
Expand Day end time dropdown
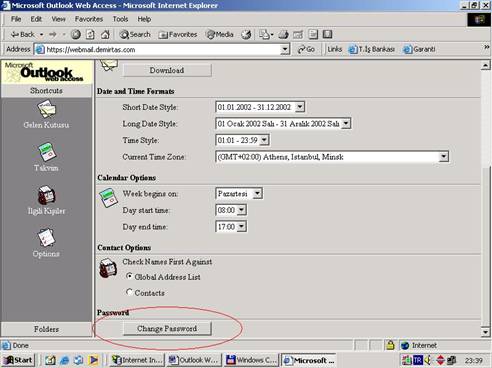242,227
